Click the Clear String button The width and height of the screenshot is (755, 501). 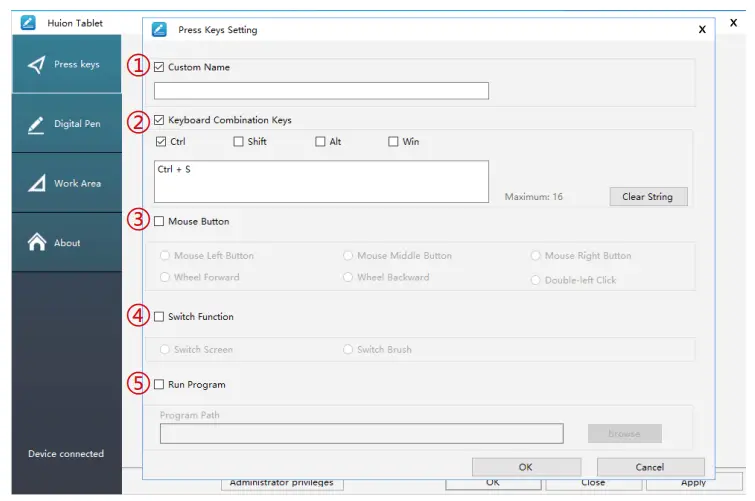[x=648, y=197]
